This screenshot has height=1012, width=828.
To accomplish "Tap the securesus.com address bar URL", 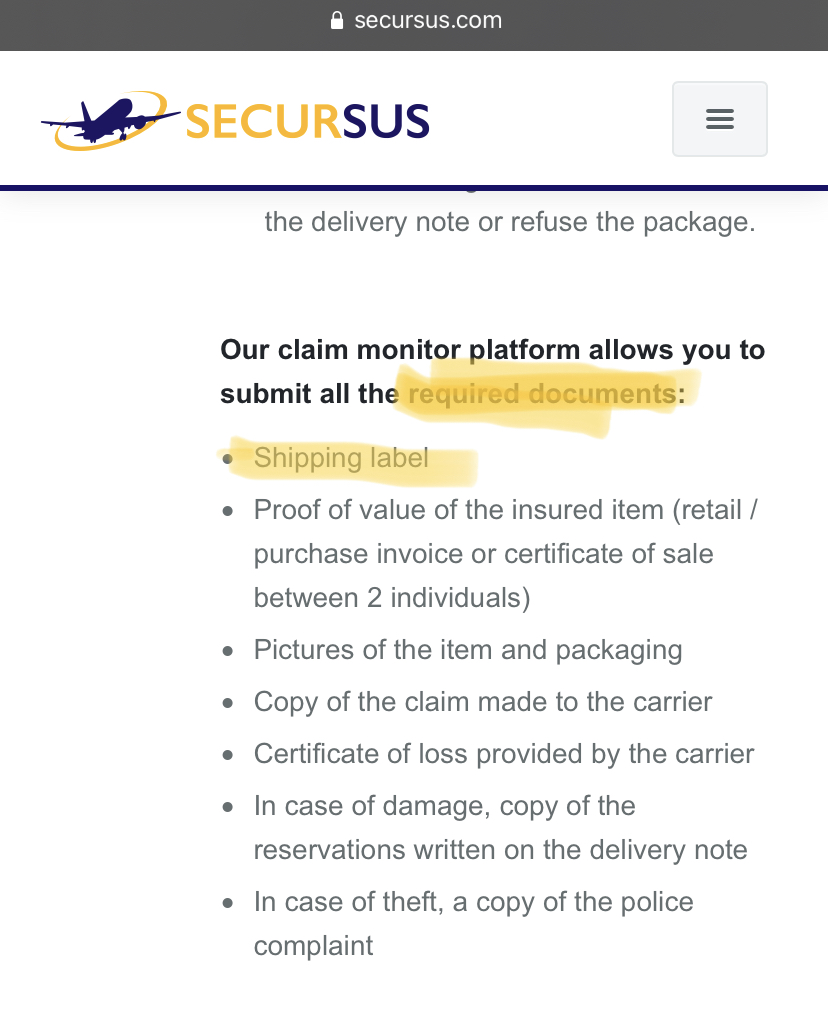I will tap(428, 21).
